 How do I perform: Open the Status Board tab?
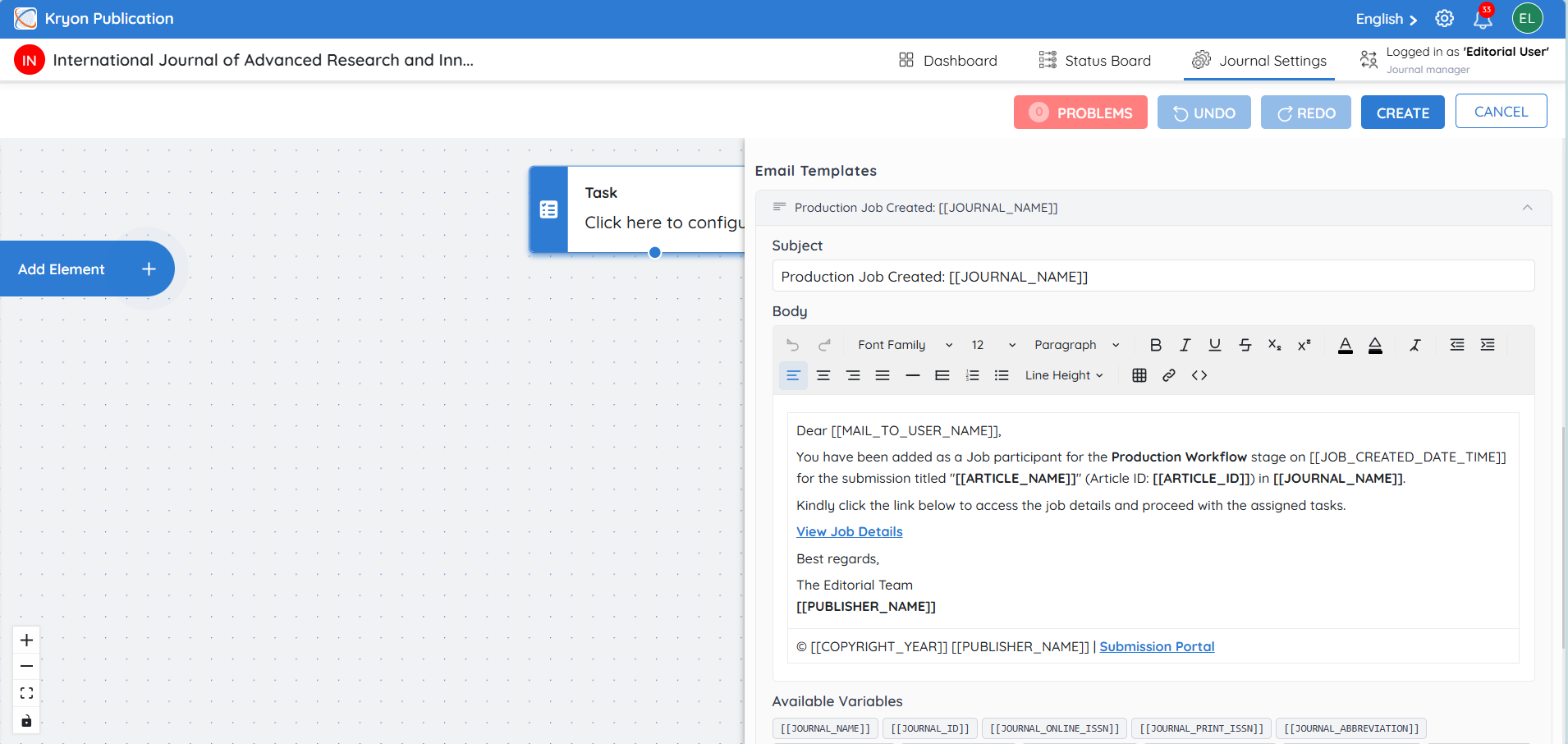[x=1095, y=60]
